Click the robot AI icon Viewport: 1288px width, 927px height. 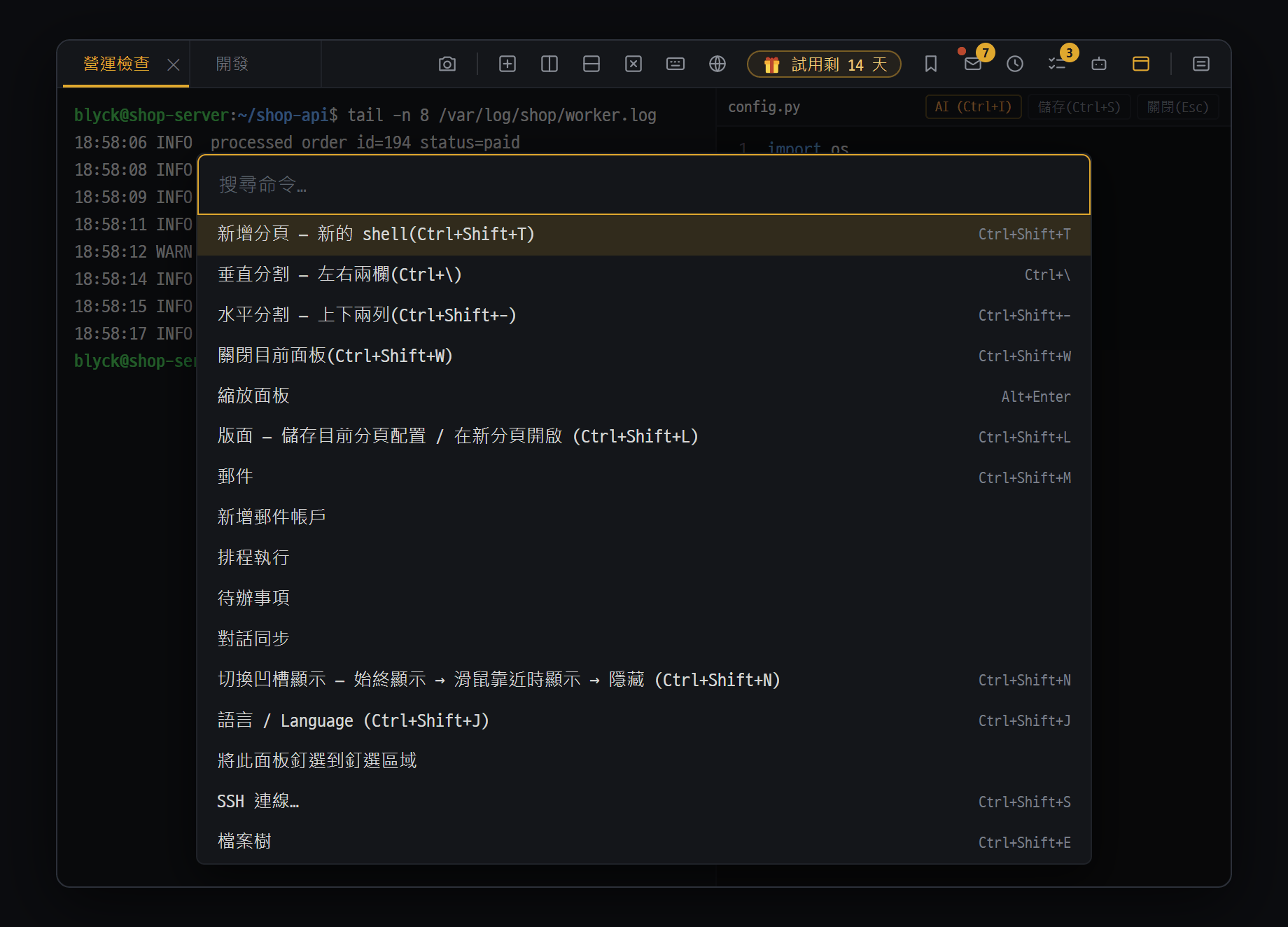coord(1099,64)
